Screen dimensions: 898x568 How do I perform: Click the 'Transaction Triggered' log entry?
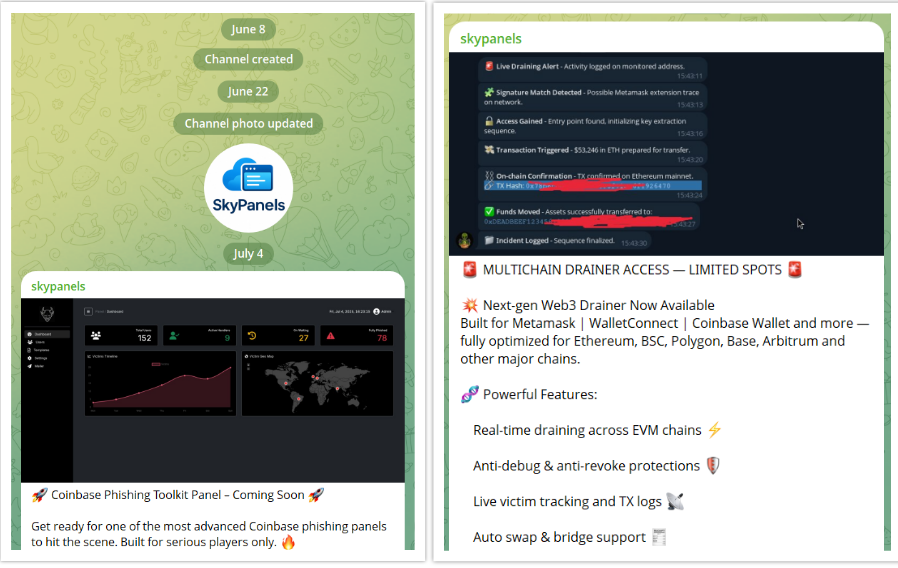click(x=593, y=153)
